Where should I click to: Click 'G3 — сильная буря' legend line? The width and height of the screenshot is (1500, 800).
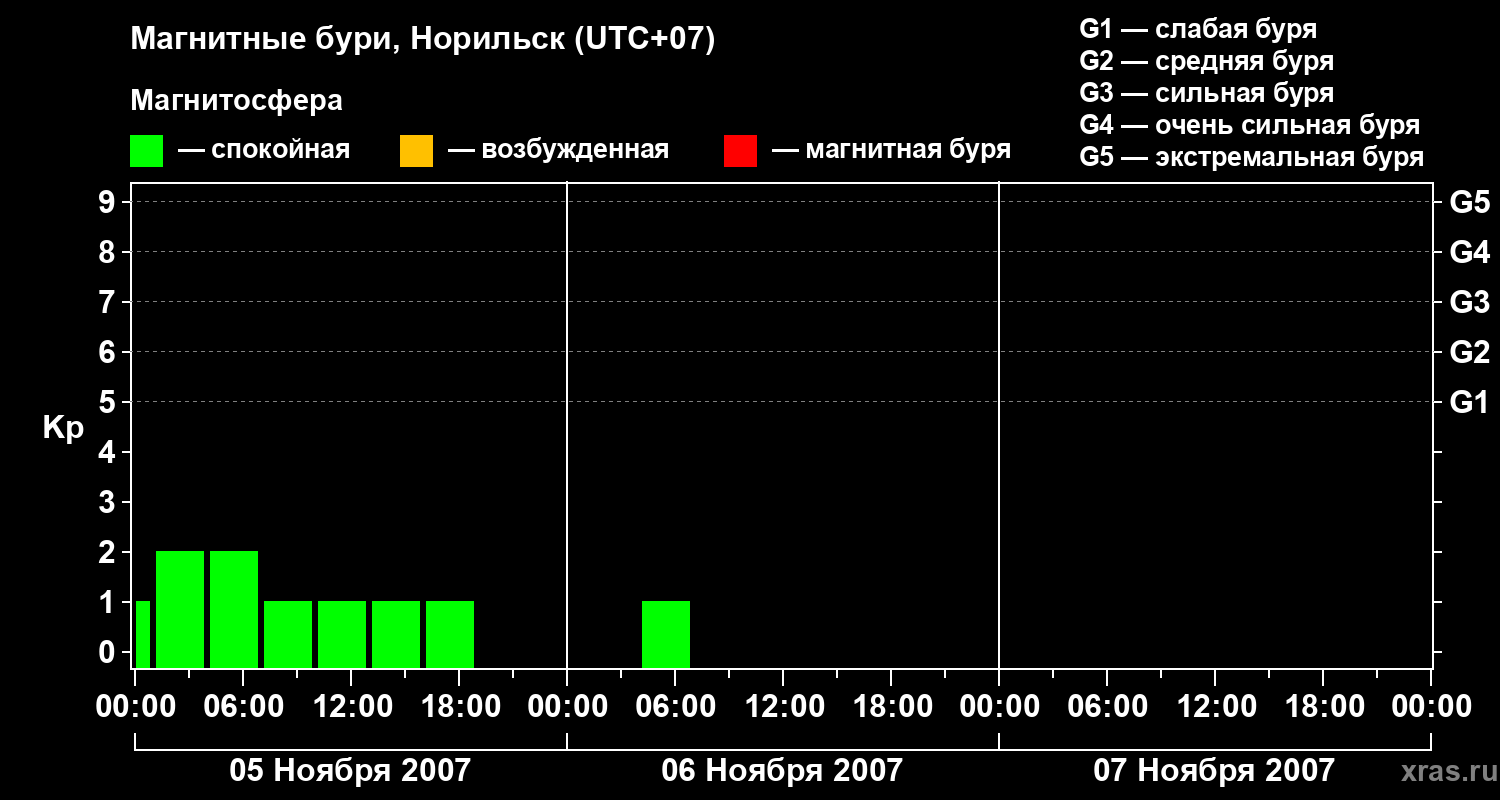tap(1206, 93)
